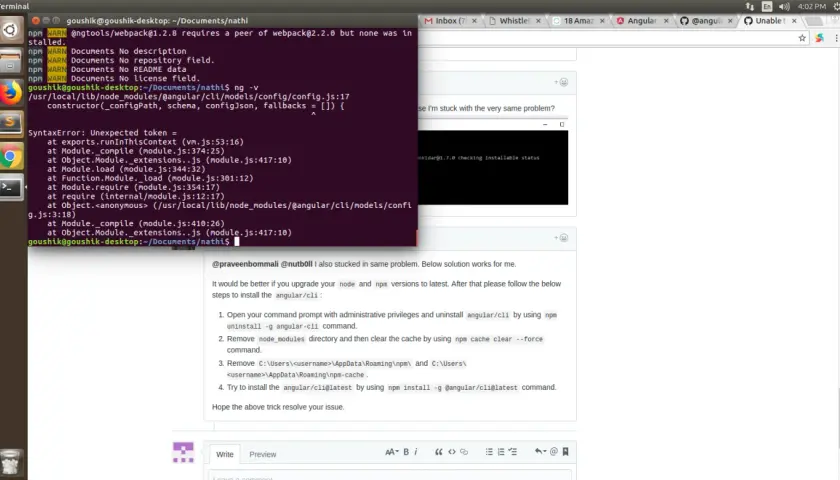Open Ubuntu Dash search launcher
The height and width of the screenshot is (480, 840).
pyautogui.click(x=11, y=31)
